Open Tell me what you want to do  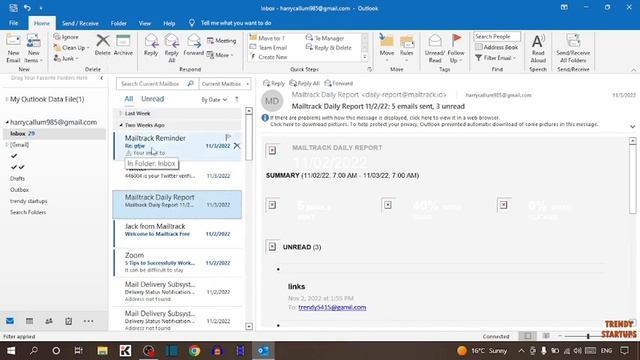point(236,23)
